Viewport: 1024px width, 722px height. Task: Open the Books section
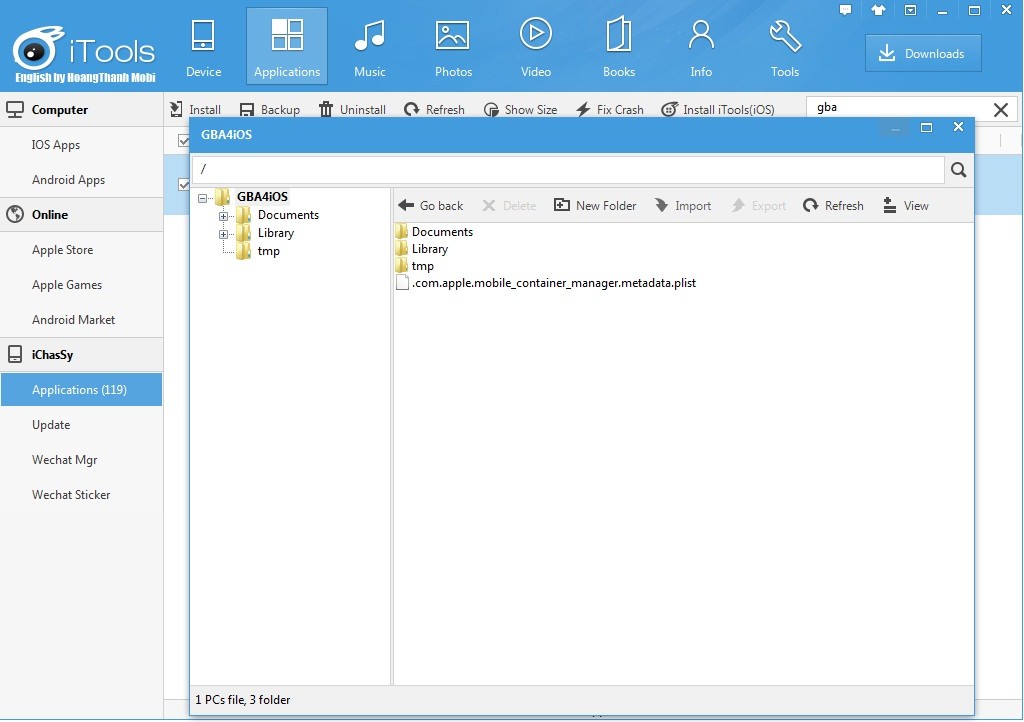[618, 48]
